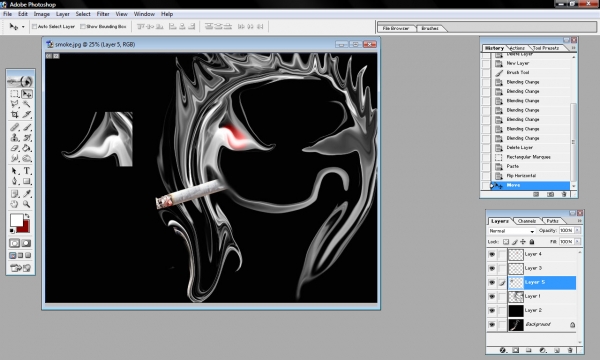Select the History Brush tool
Image resolution: width=600 pixels, height=360 pixels.
[27, 138]
